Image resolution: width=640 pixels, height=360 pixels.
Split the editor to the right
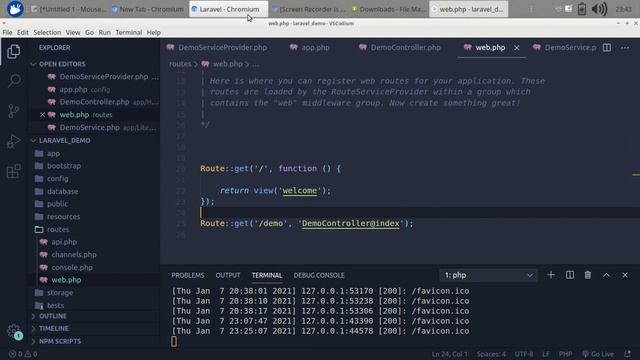click(x=607, y=48)
